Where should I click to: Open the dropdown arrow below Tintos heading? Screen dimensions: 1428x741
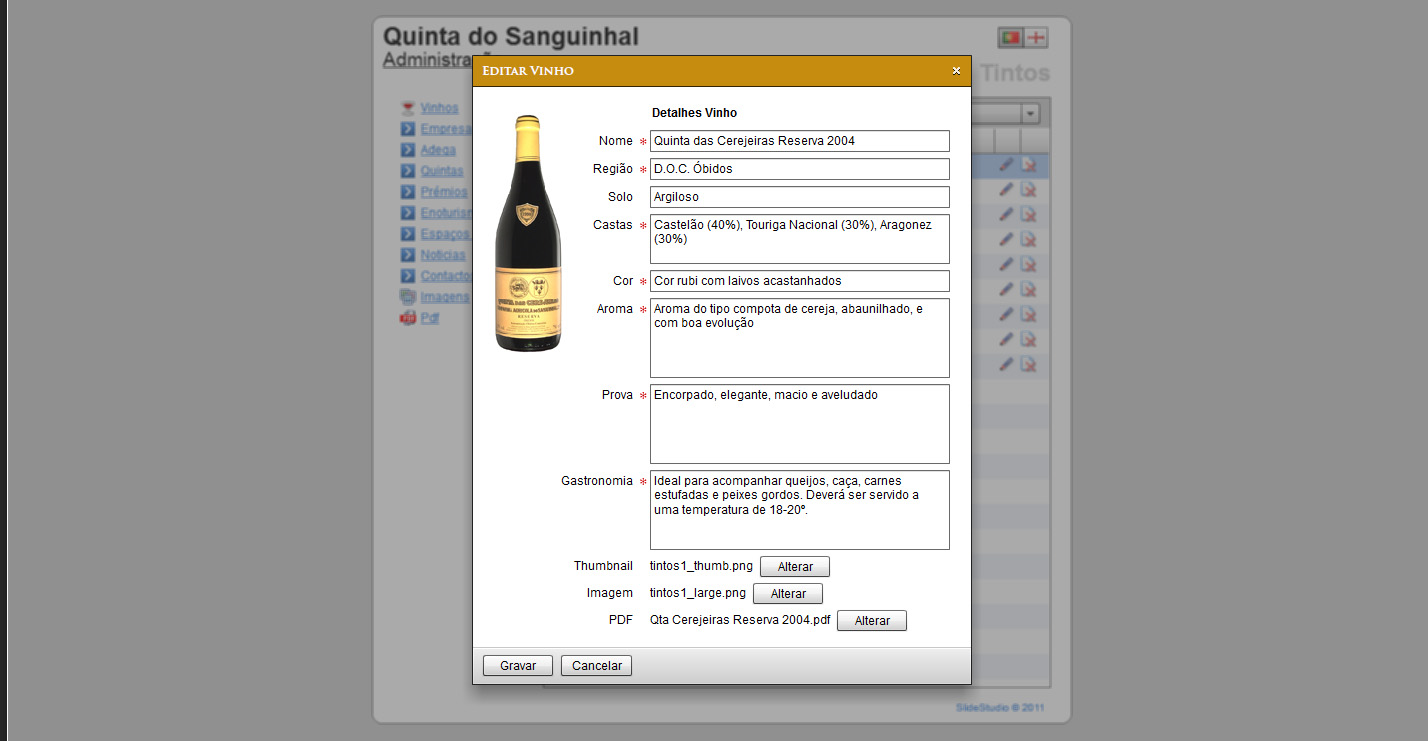coord(1030,114)
